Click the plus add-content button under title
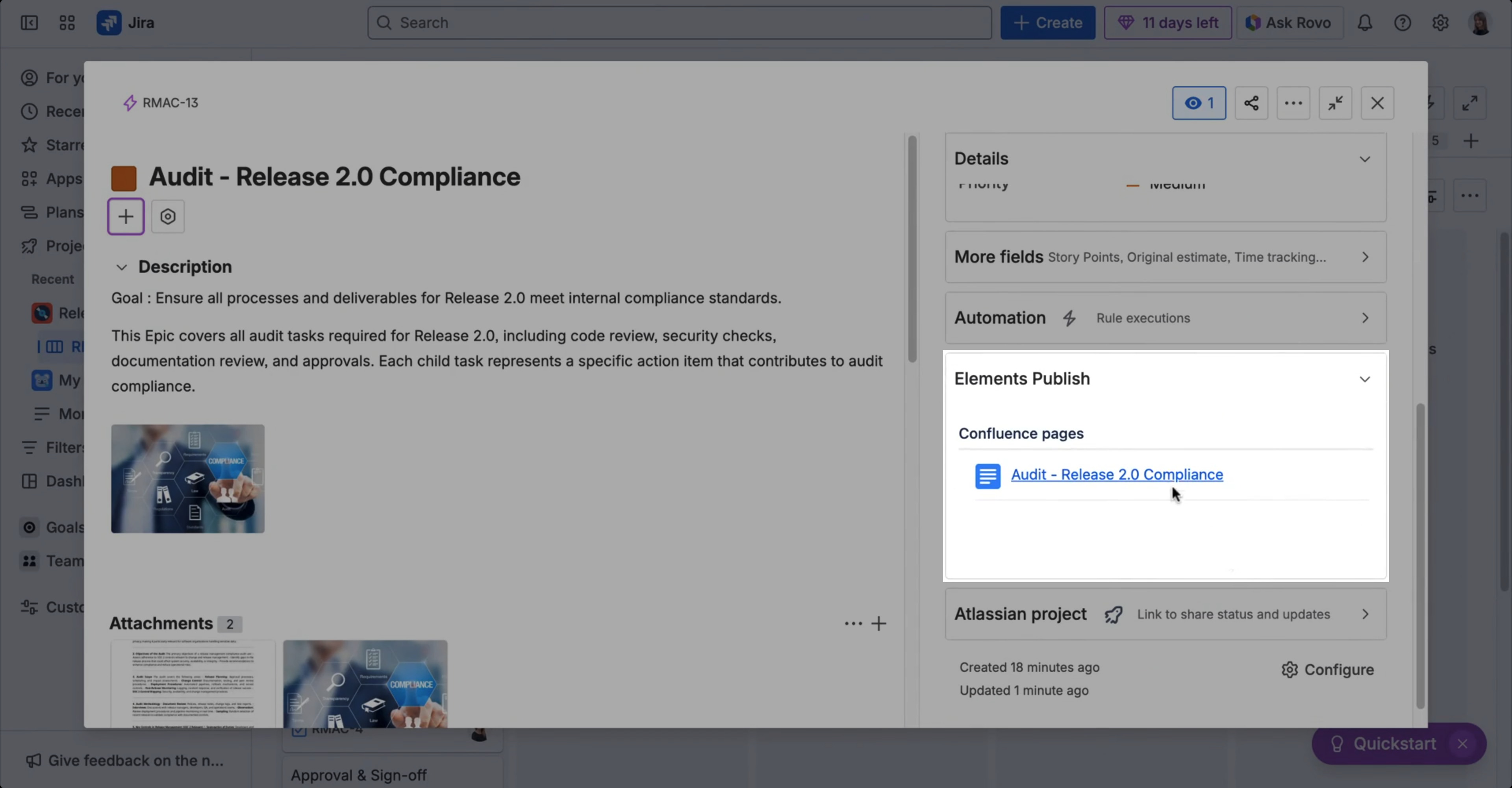Screen dimensions: 1512x788 click(126, 216)
